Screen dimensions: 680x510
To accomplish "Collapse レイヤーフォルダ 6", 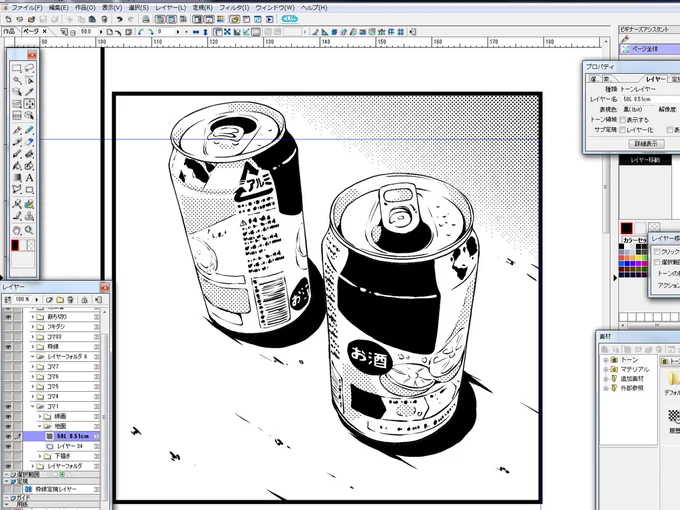I will point(33,356).
